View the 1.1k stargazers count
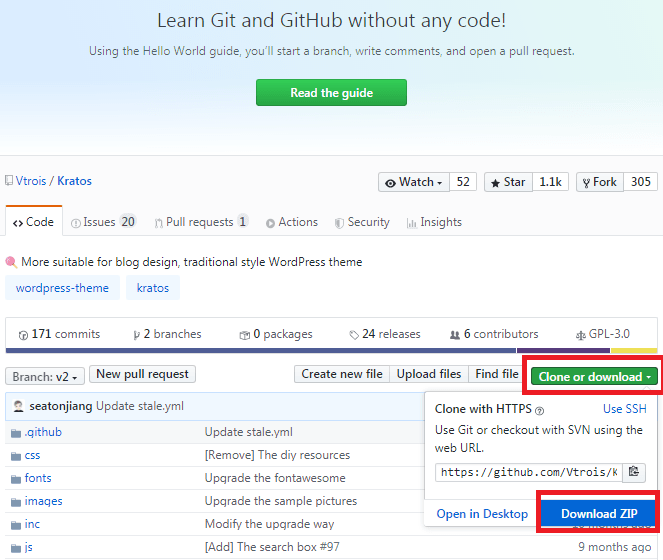Image resolution: width=663 pixels, height=560 pixels. coord(551,182)
